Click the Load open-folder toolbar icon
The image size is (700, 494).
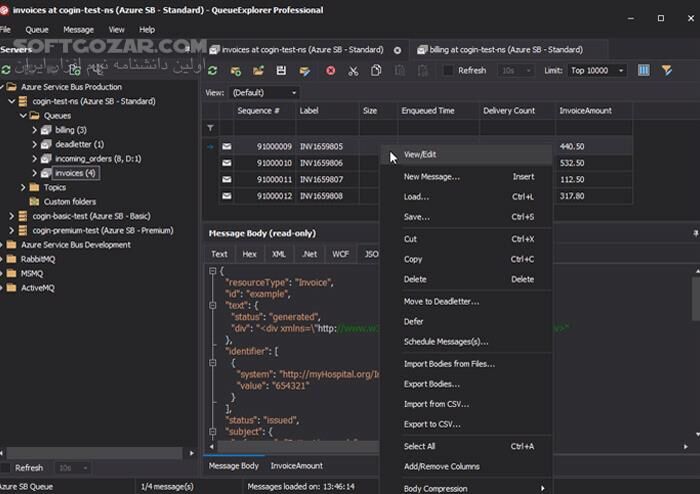(259, 71)
